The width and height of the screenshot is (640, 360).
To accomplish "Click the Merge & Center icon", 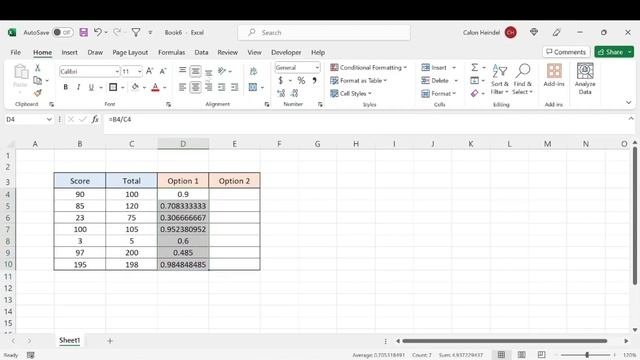I will pyautogui.click(x=253, y=87).
